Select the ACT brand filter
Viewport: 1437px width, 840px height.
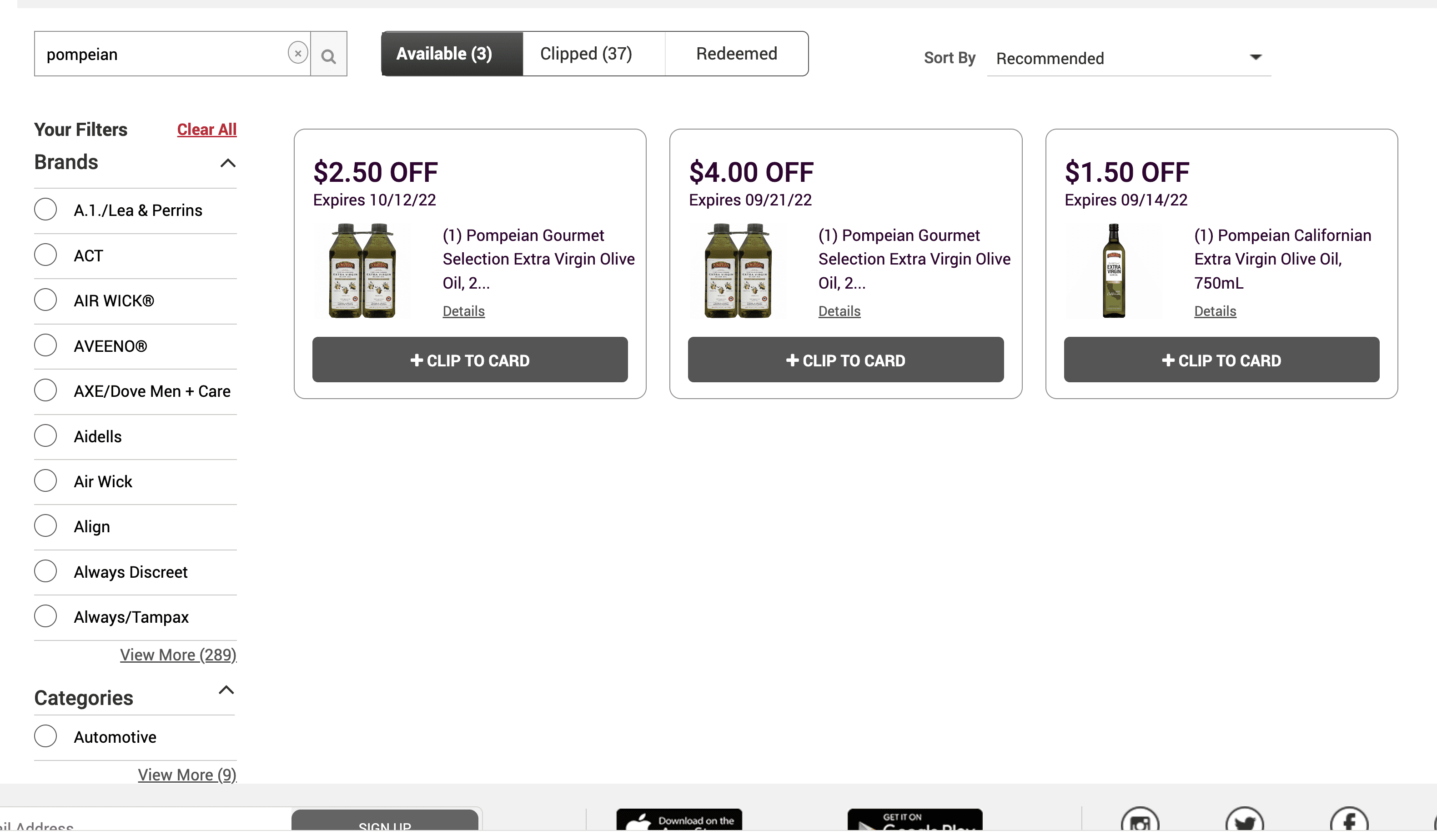tap(45, 255)
